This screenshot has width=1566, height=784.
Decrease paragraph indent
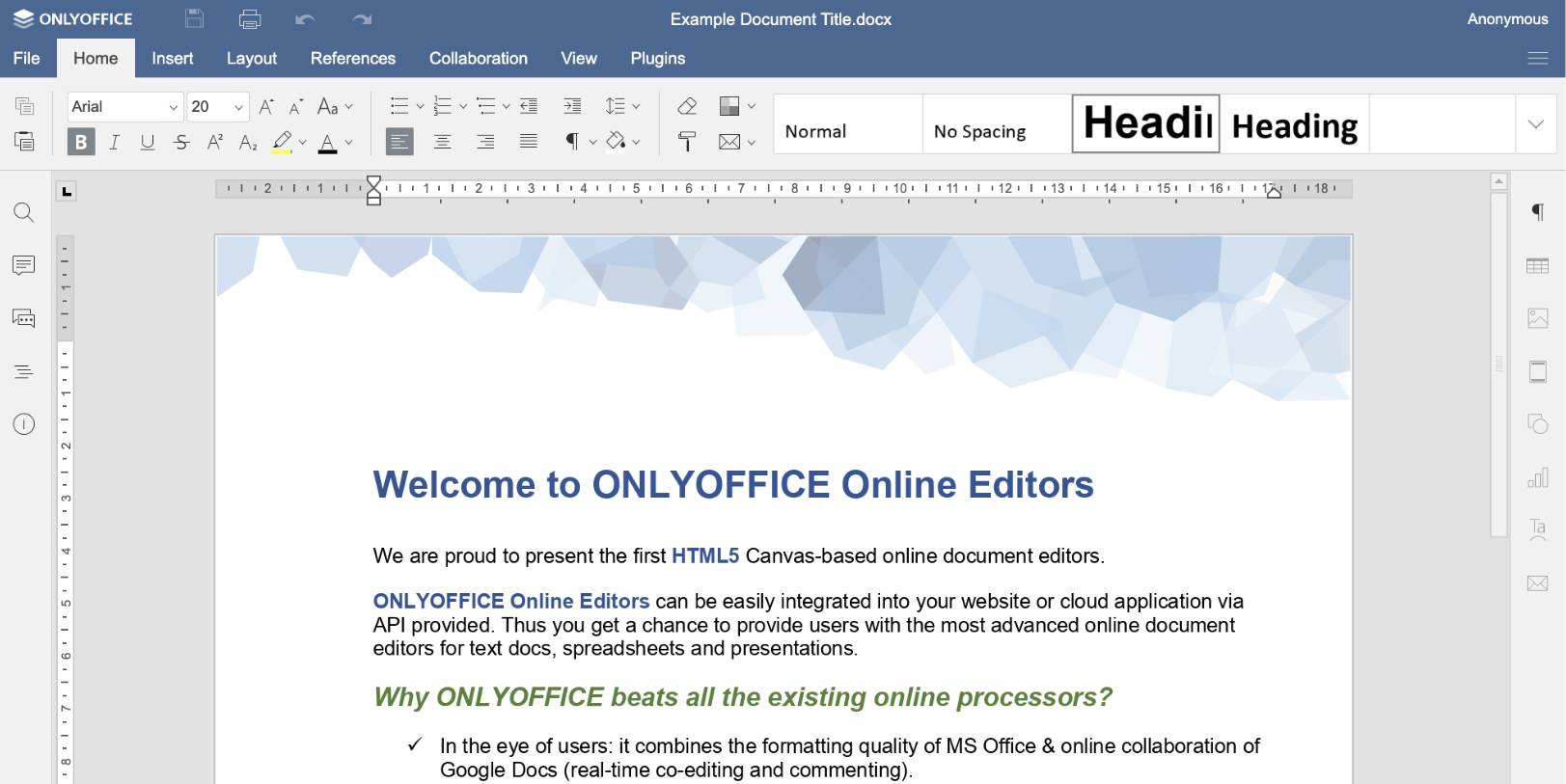[529, 106]
